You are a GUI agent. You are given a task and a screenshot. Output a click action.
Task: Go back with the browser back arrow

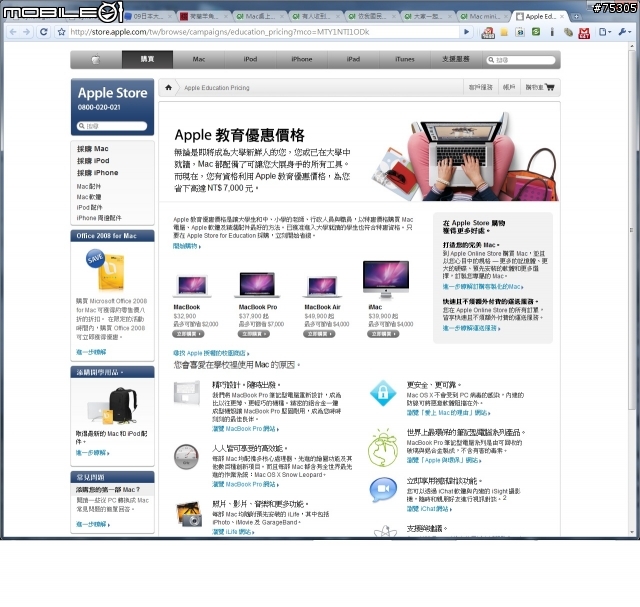tap(13, 32)
